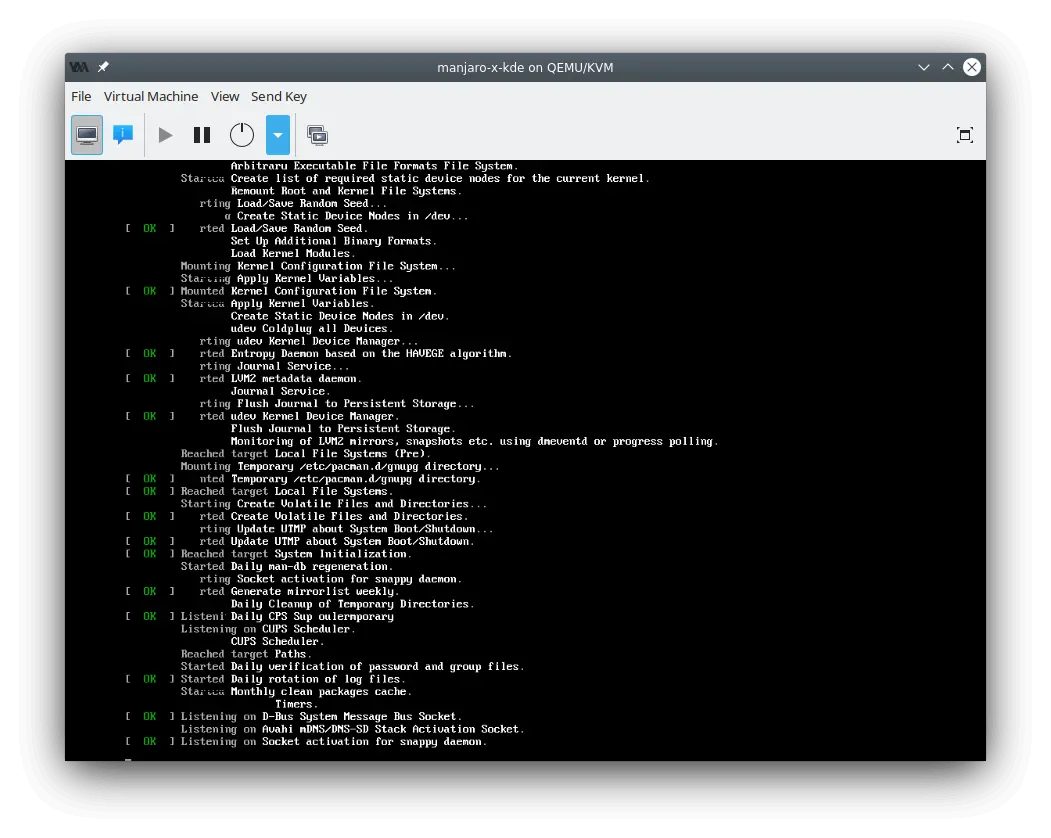This screenshot has width=1051, height=838.
Task: Open virtual hardware details view
Action: tap(123, 135)
